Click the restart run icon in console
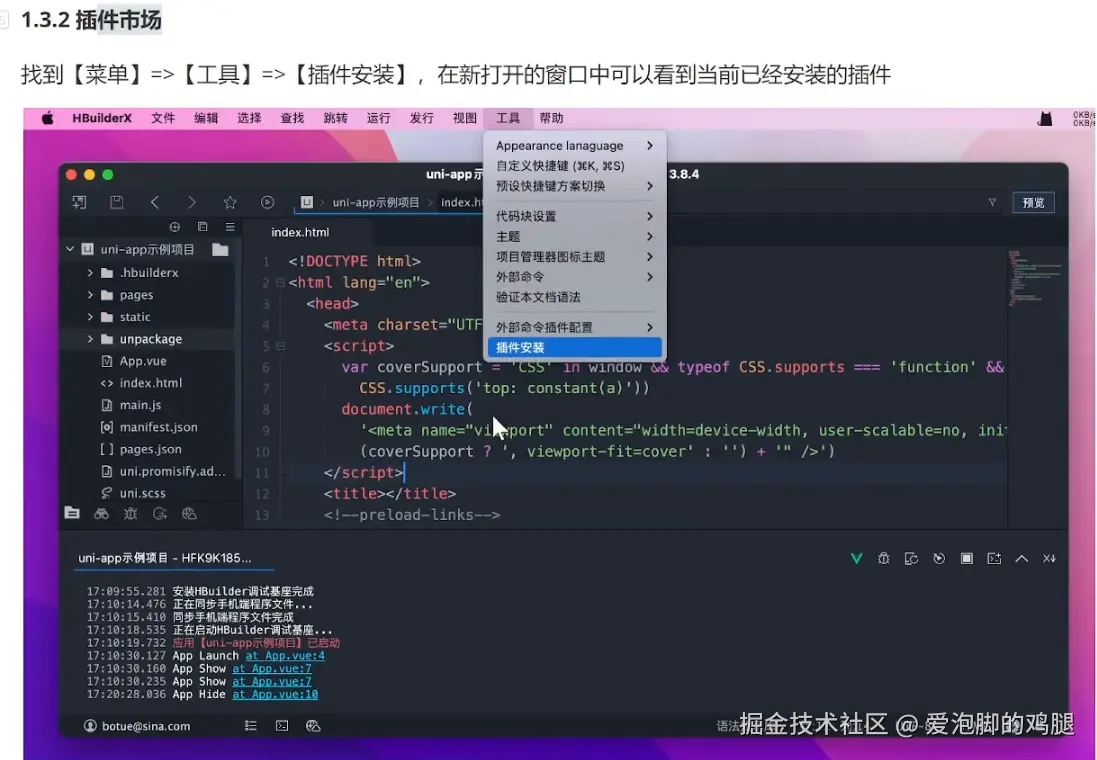 [939, 558]
